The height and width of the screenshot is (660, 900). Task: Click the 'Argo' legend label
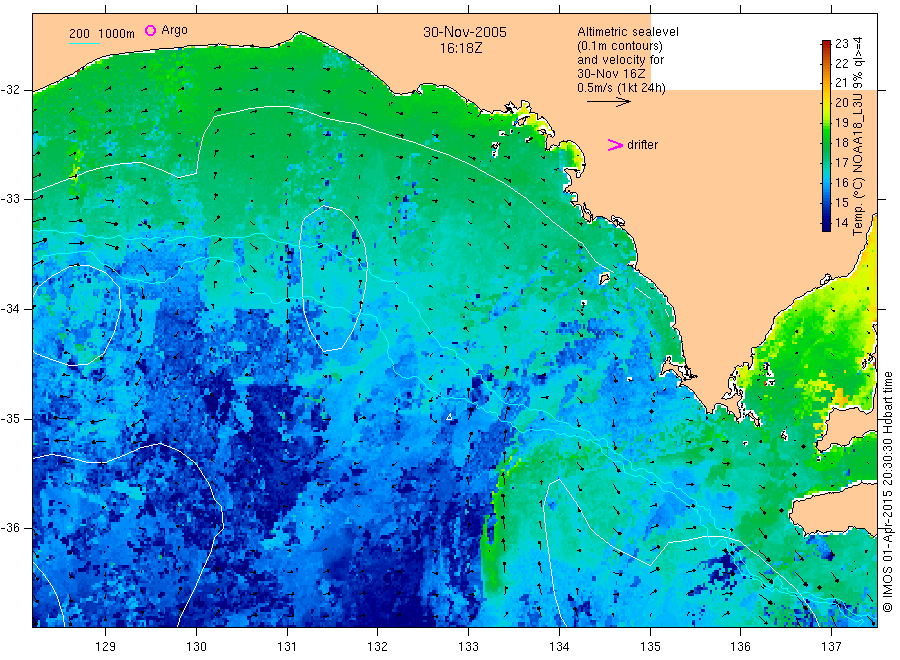174,30
